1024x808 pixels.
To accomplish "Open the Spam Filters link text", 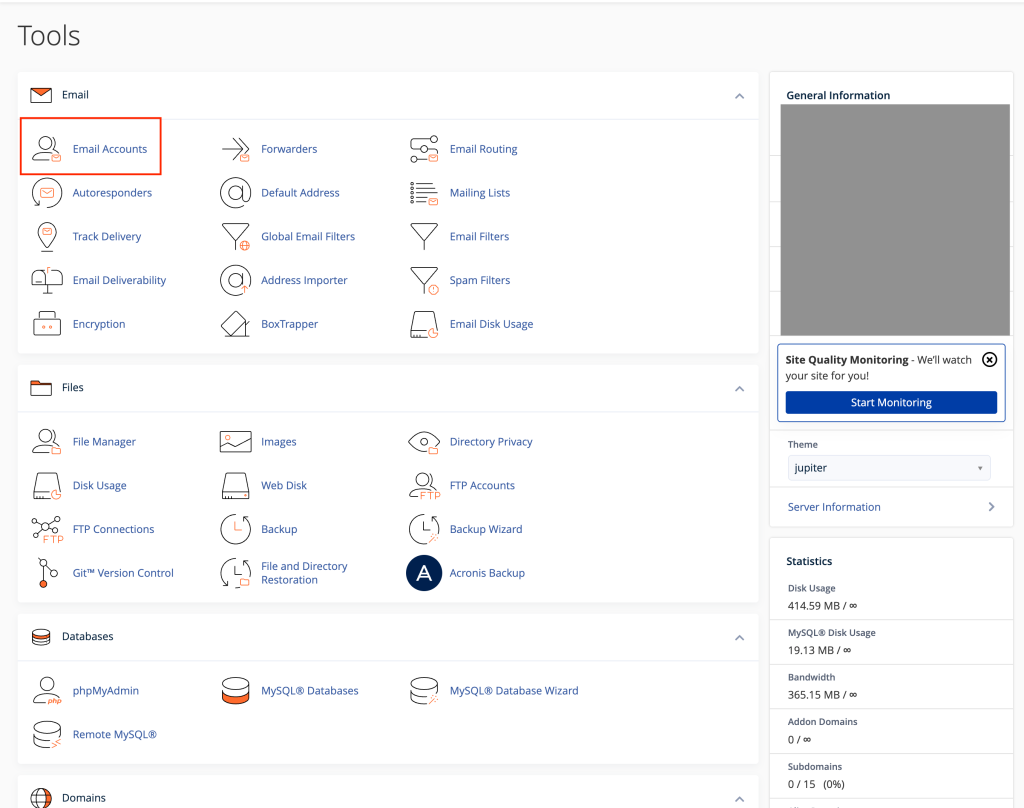I will pyautogui.click(x=480, y=280).
